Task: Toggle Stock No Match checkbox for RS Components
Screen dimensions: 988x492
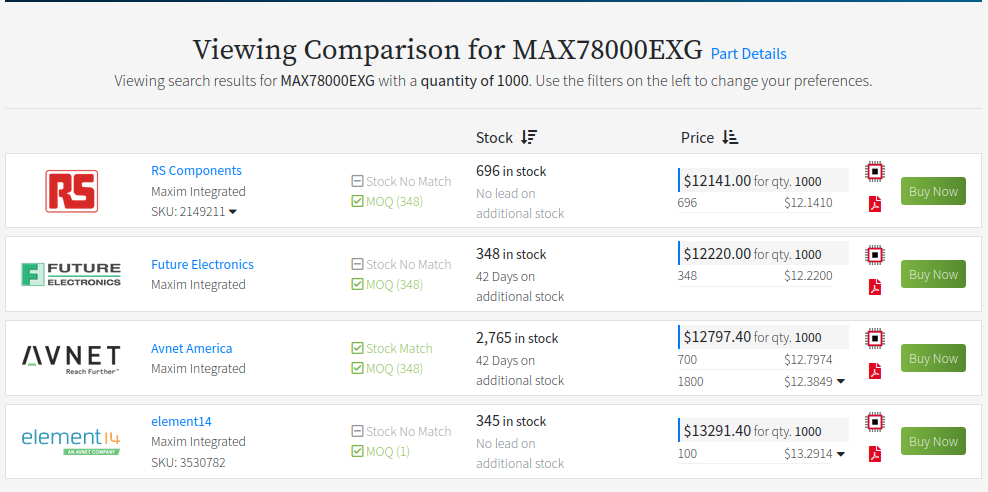Action: (357, 181)
